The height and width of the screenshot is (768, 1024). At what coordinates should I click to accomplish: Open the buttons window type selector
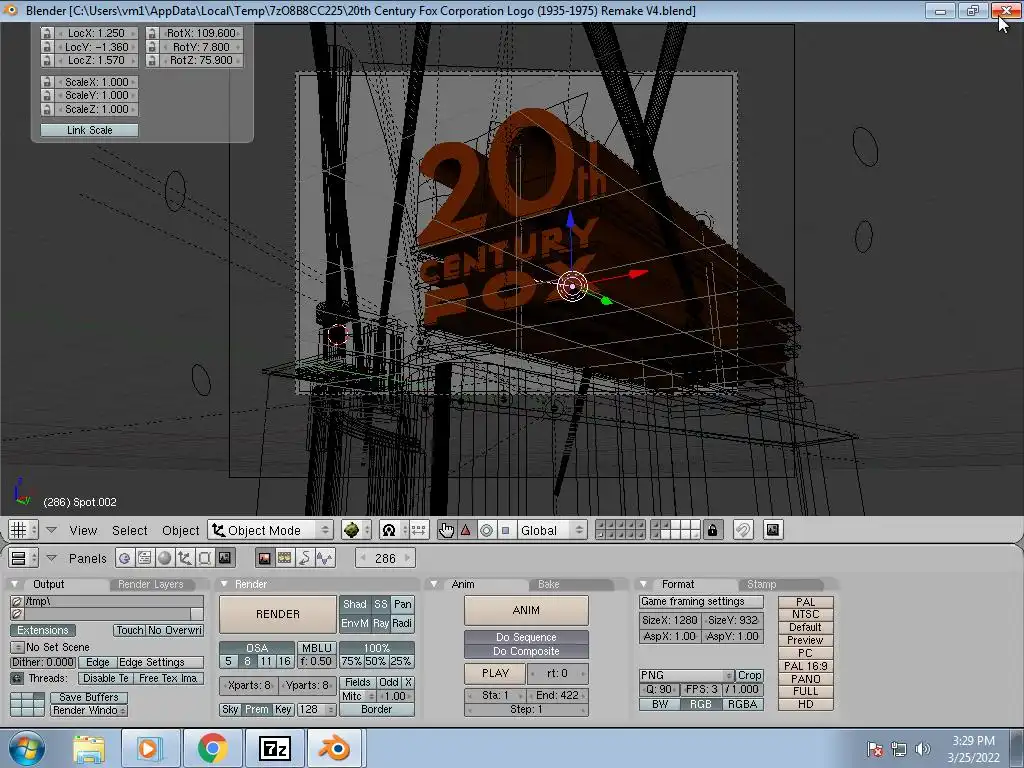pos(23,558)
